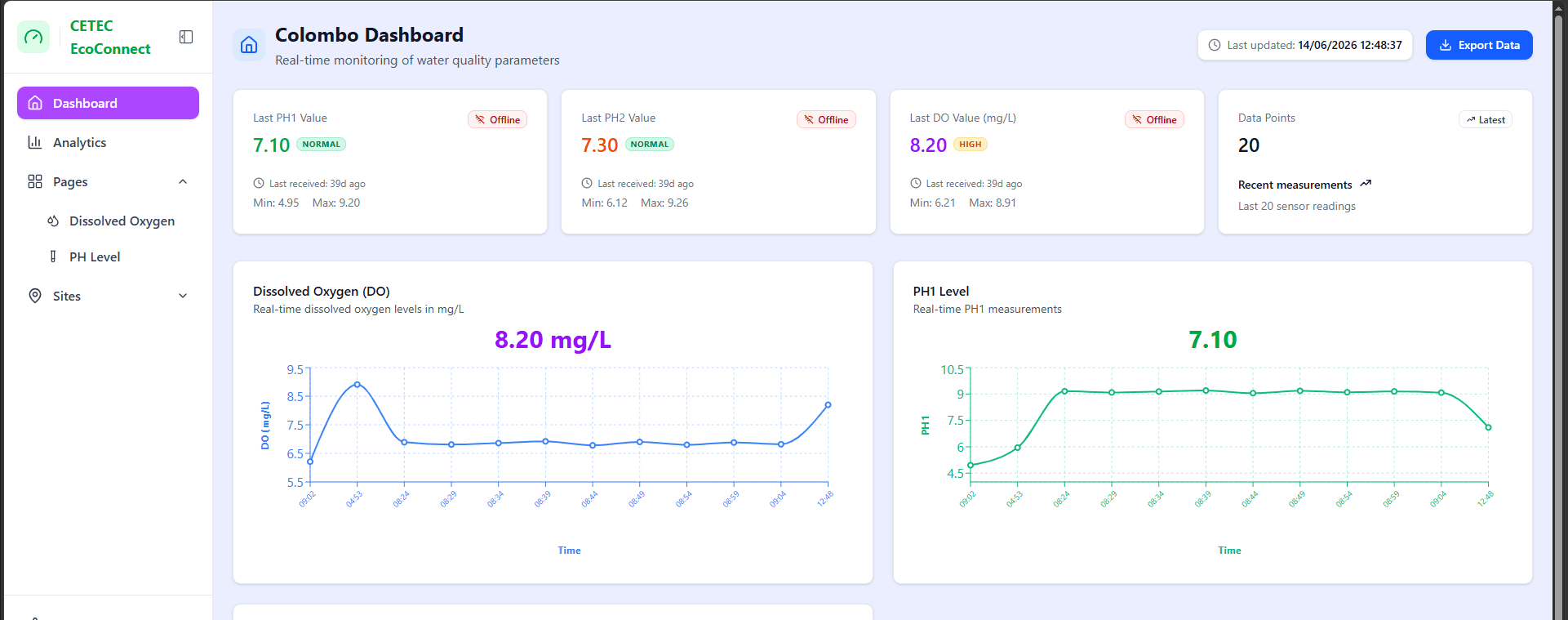Toggle the sidebar collapse icon
The height and width of the screenshot is (620, 1568).
[186, 37]
